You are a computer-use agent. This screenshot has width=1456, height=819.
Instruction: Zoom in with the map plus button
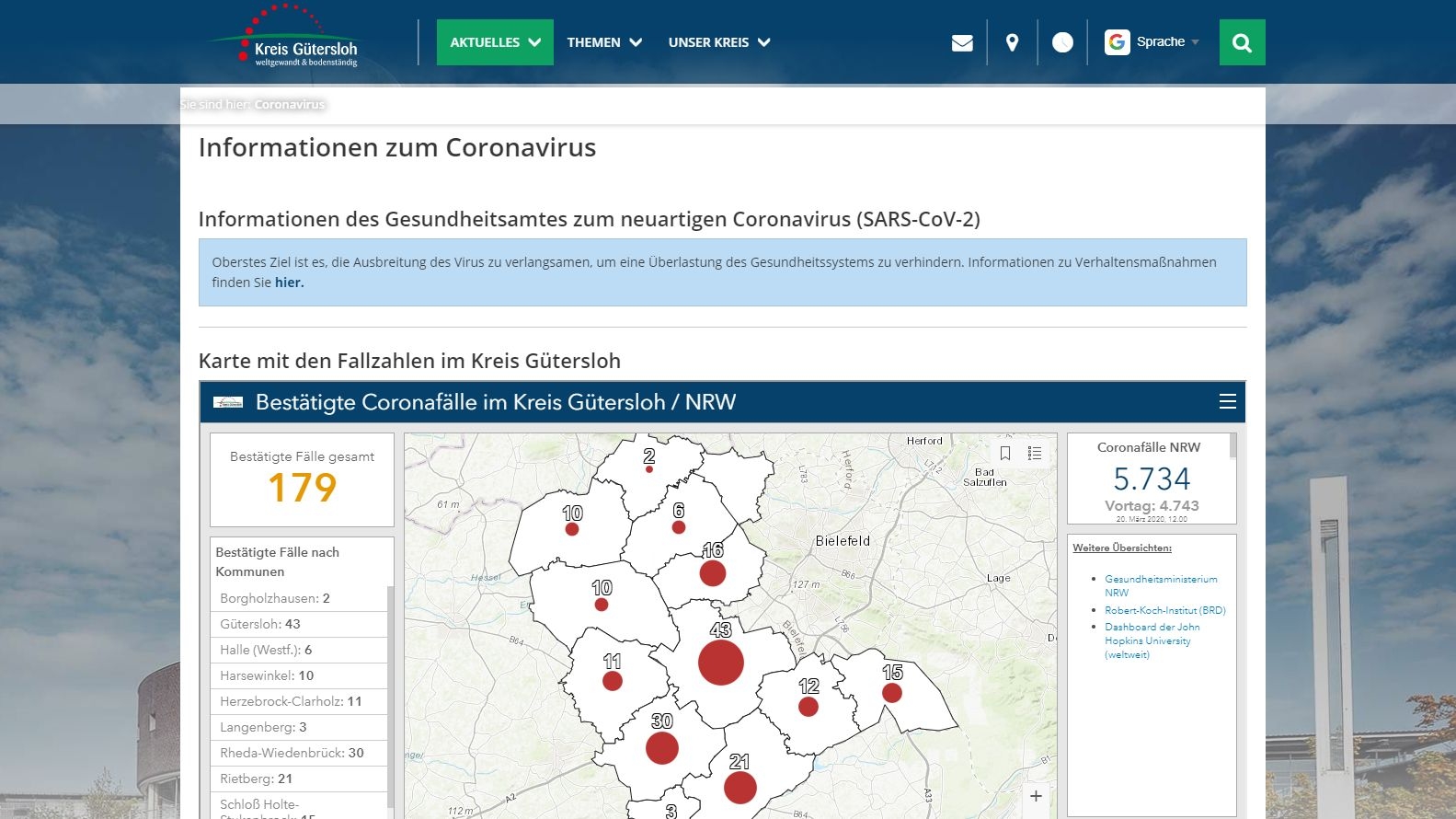[1036, 796]
